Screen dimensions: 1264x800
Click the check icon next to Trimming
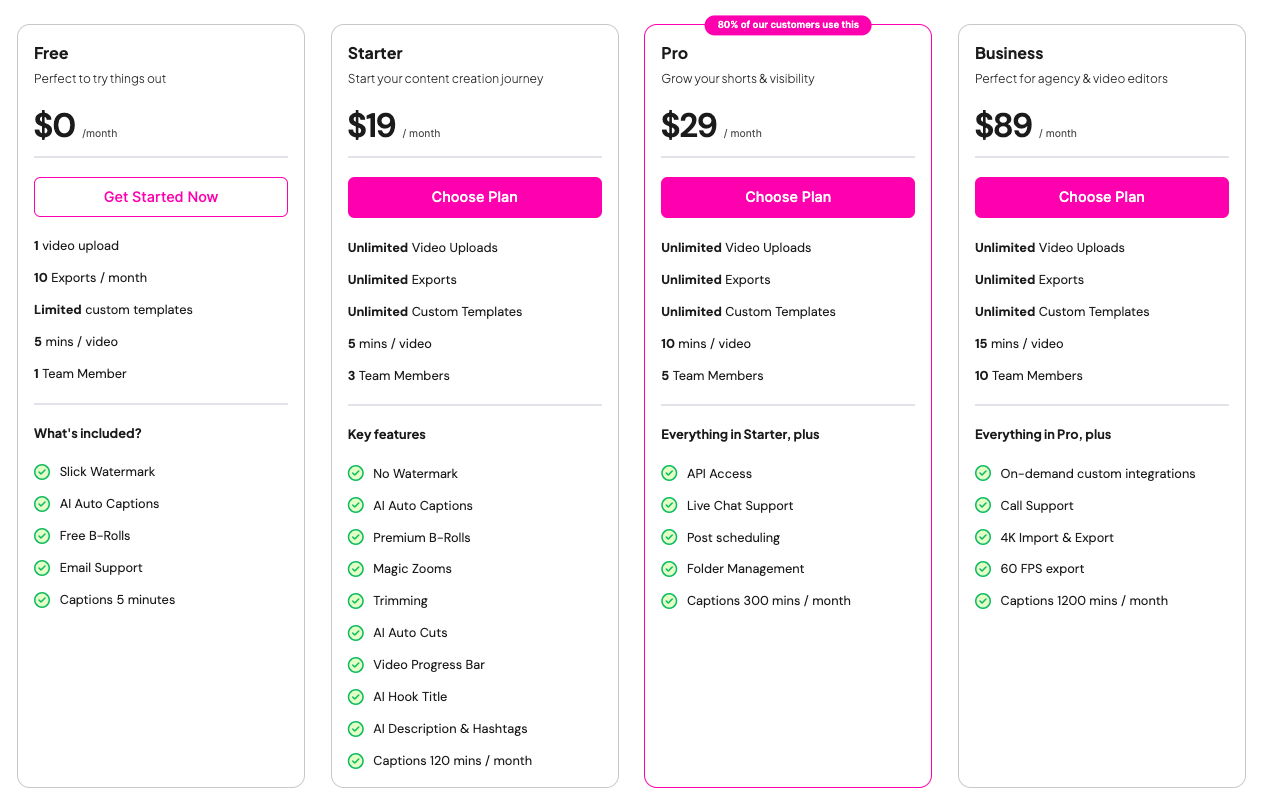tap(356, 601)
